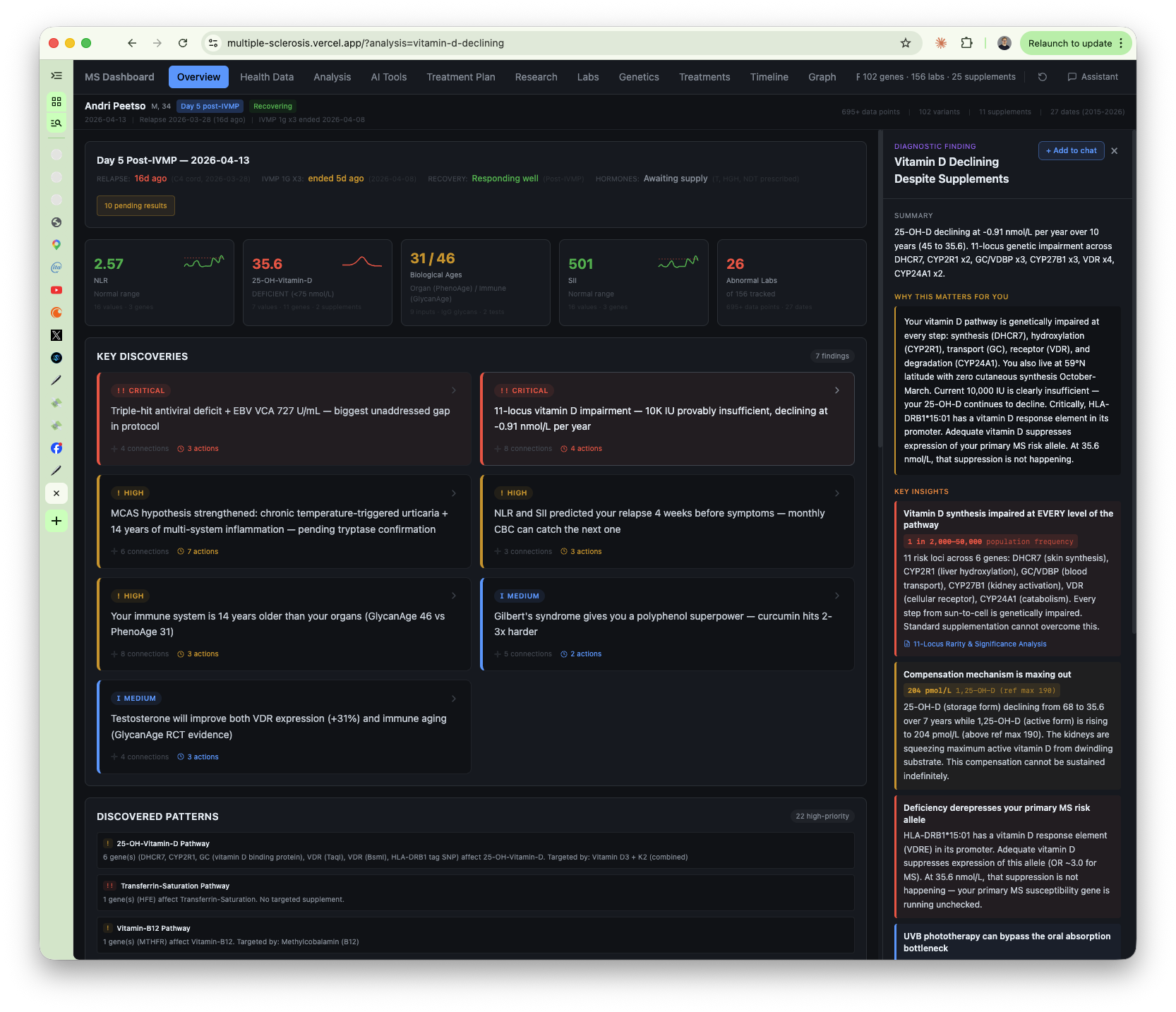Toggle the sidebar collapse icon at top left
The width and height of the screenshot is (1176, 1012).
point(56,76)
